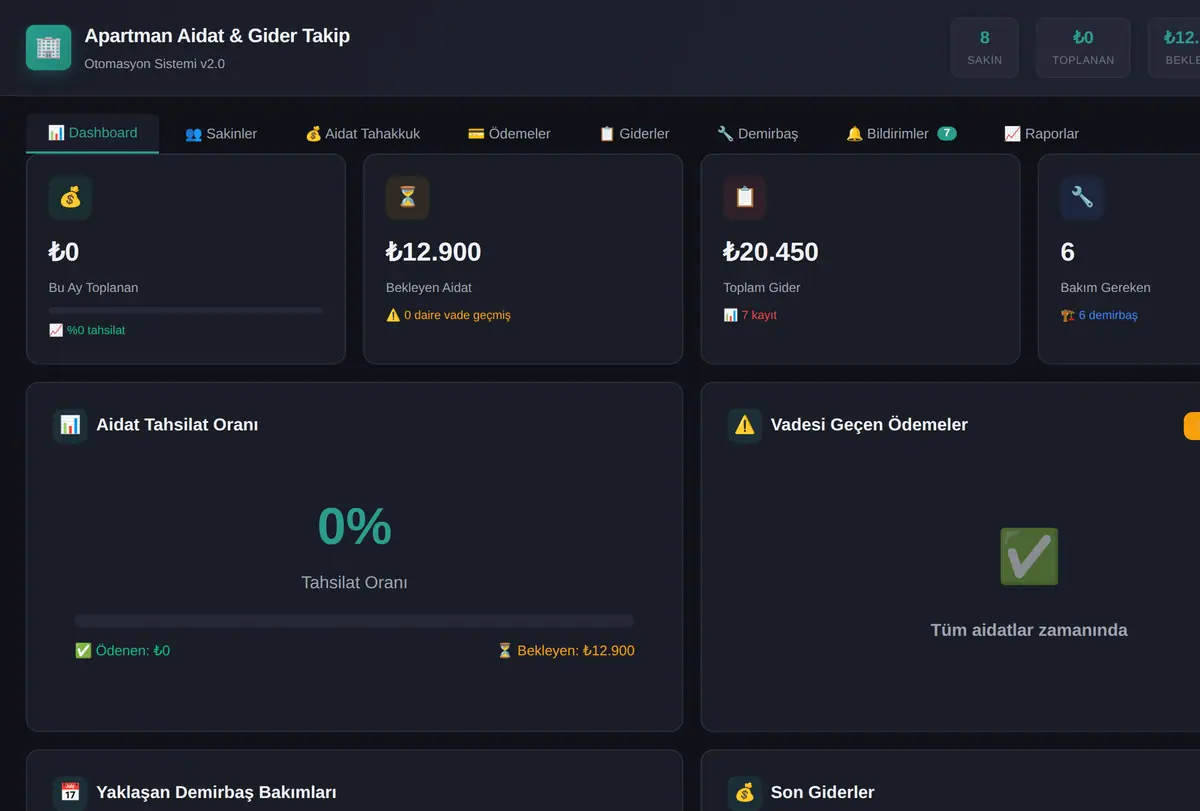Image resolution: width=1200 pixels, height=811 pixels.
Task: Click the Tahsilat Oranı progress bar
Action: click(x=354, y=620)
